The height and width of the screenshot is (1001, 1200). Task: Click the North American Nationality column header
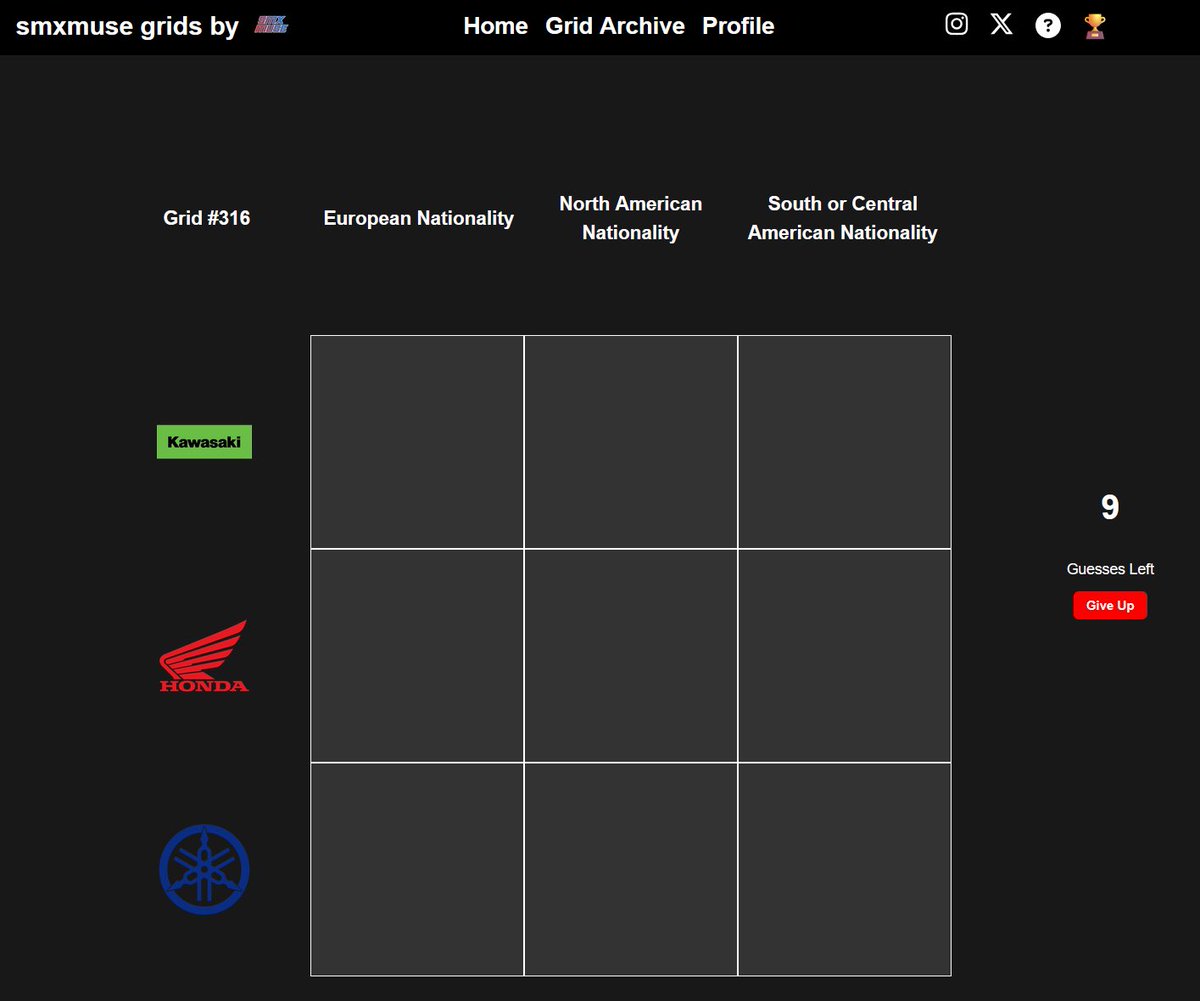[631, 218]
